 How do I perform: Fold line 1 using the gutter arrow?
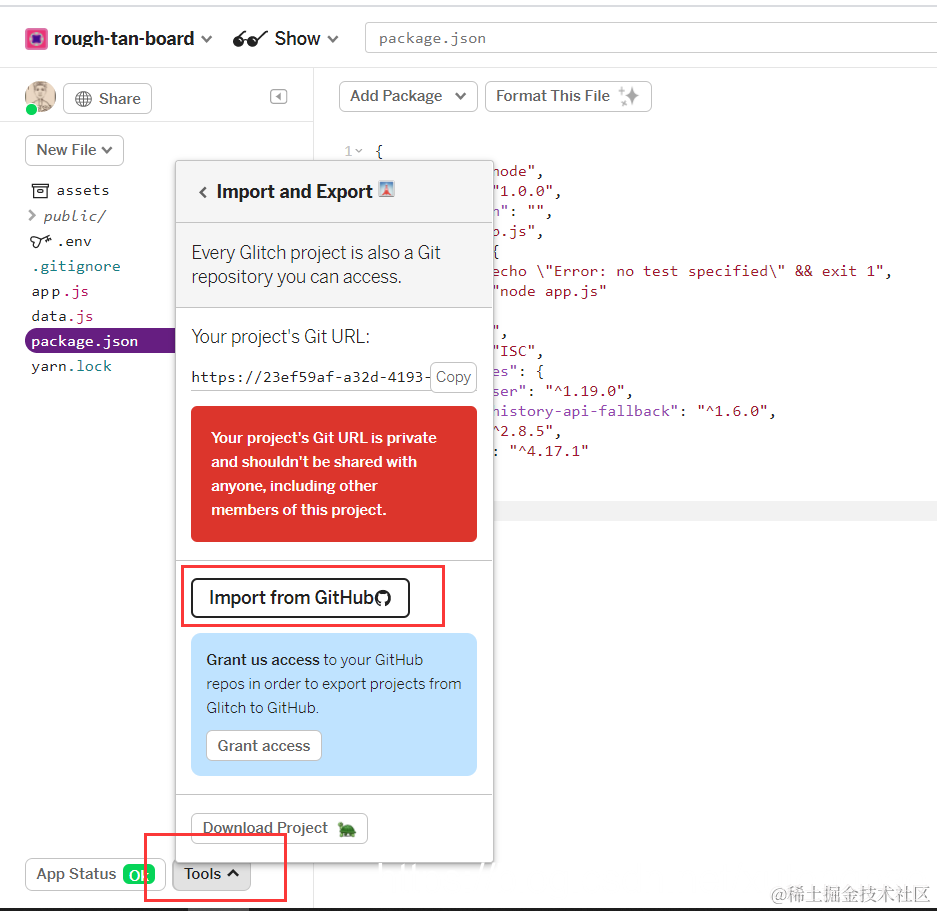[359, 151]
